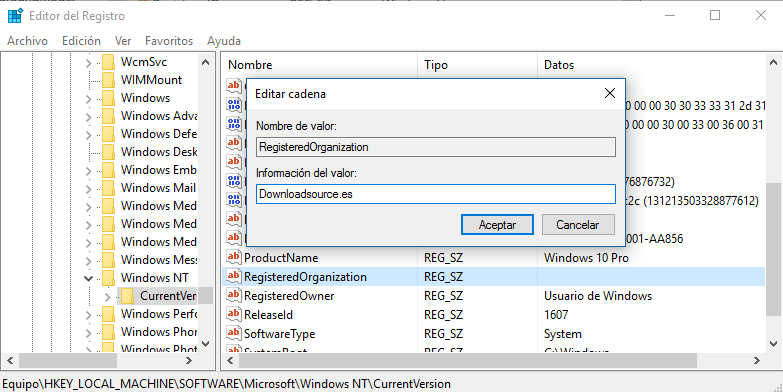Select the ReleaseId value name

click(x=268, y=315)
